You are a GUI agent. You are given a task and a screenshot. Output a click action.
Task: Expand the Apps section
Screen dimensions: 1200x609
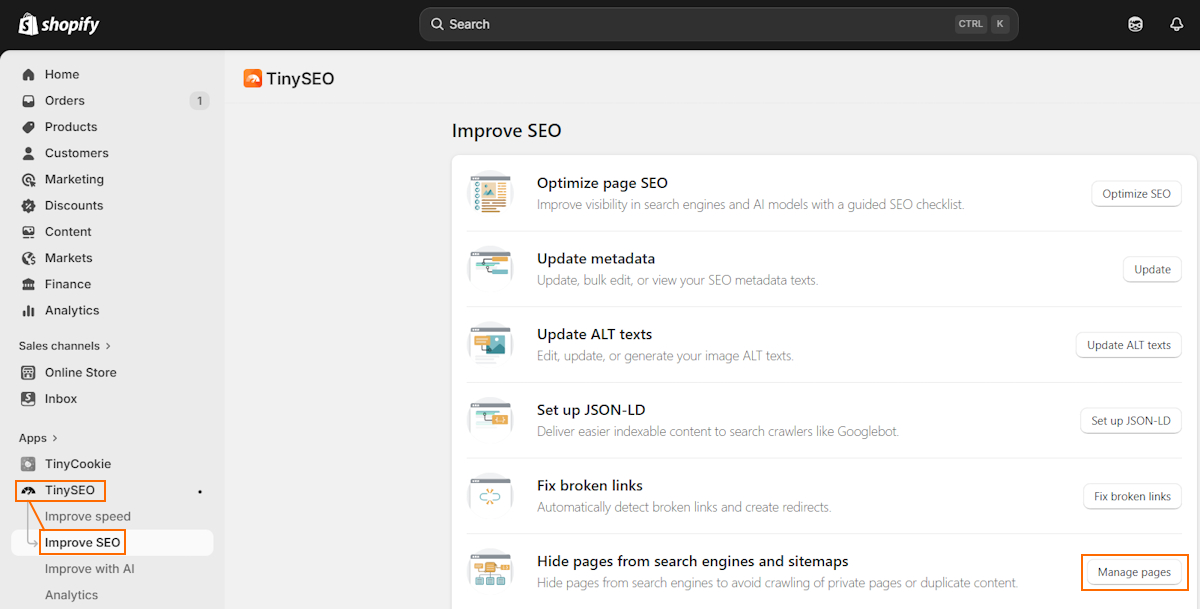click(38, 437)
